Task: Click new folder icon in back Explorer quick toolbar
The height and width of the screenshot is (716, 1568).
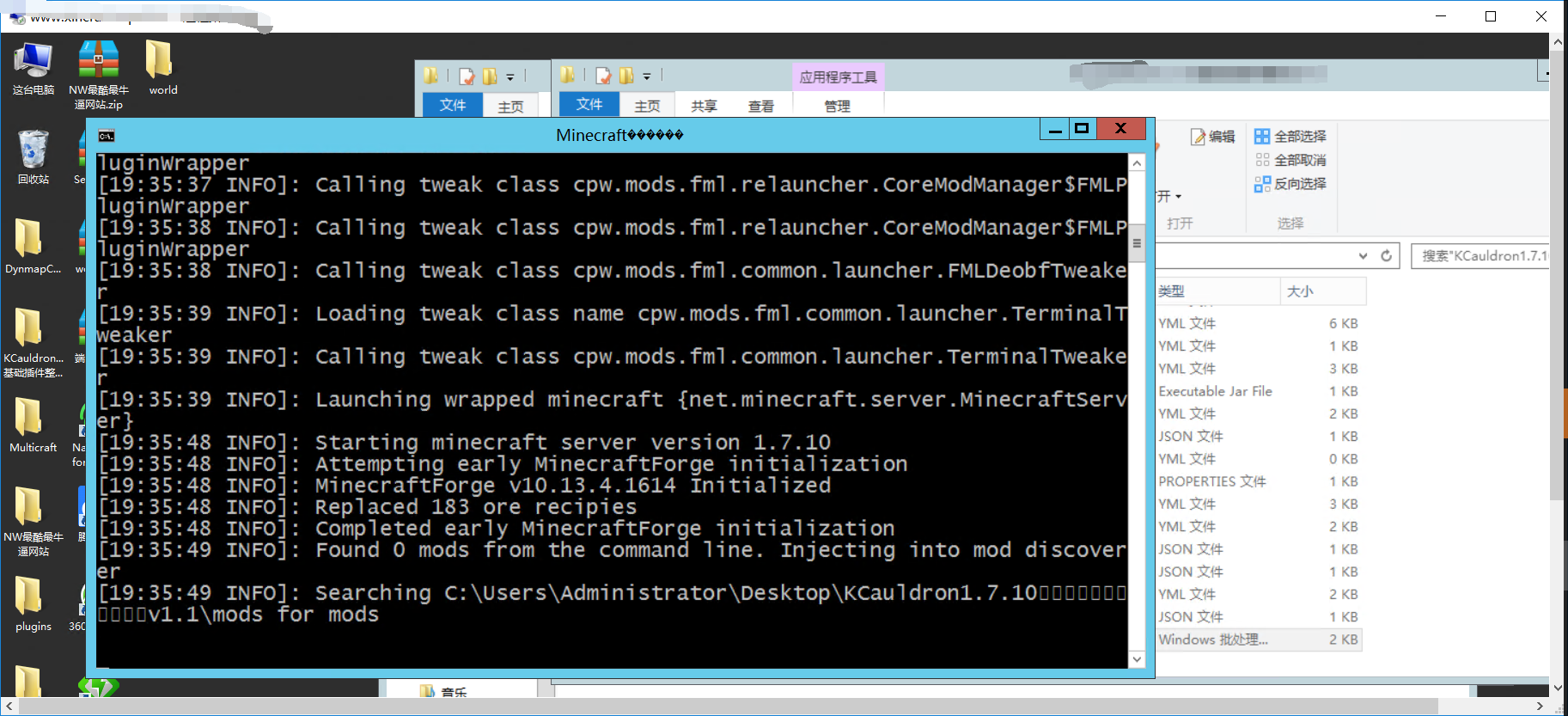Action: click(489, 76)
